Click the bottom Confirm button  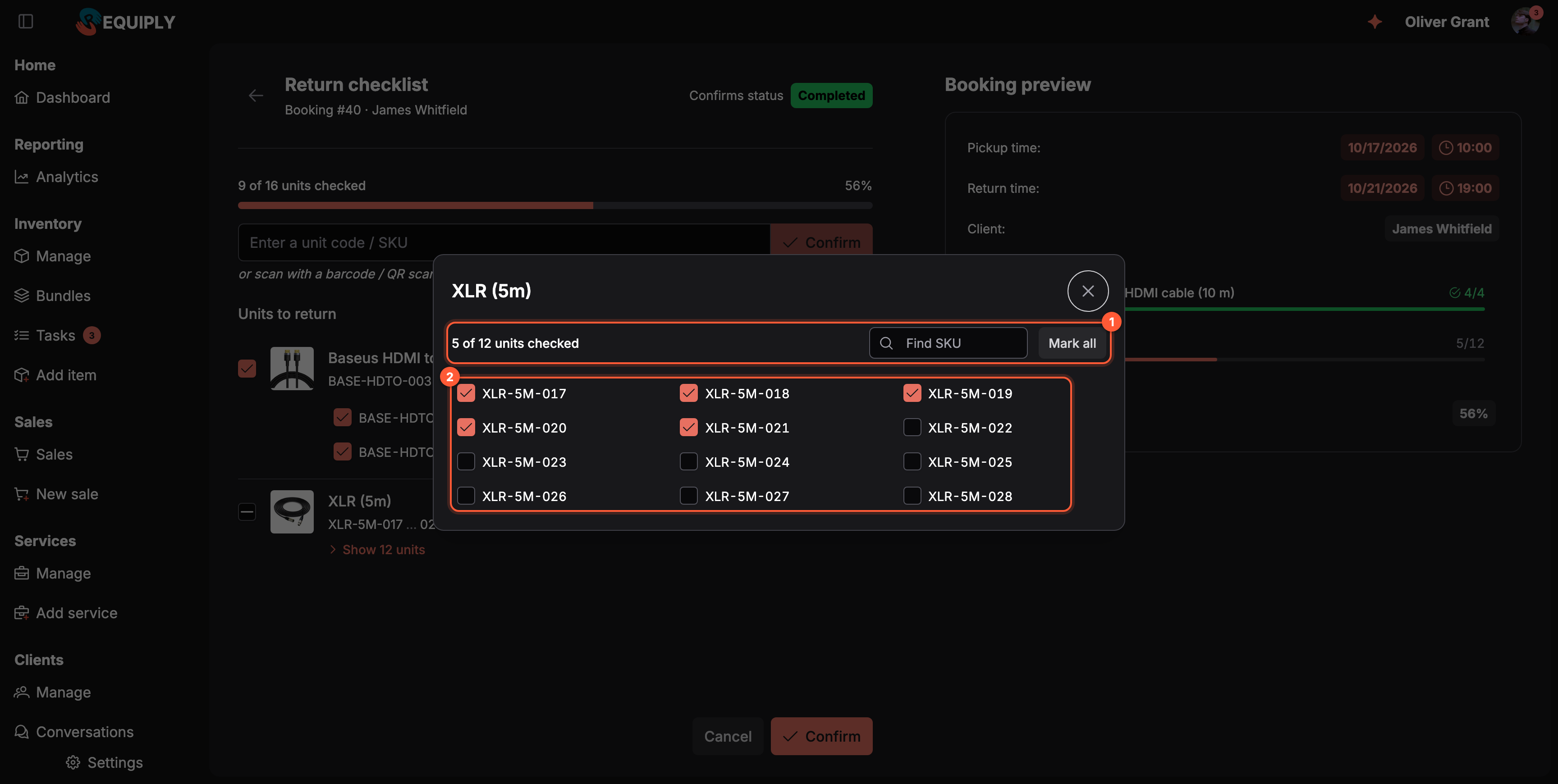pyautogui.click(x=821, y=736)
